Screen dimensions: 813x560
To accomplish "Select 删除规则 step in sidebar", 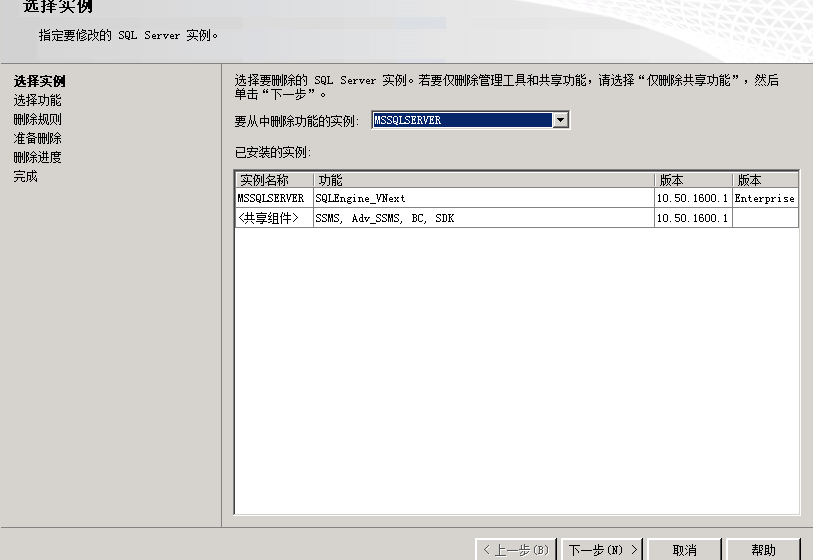I will [37, 119].
